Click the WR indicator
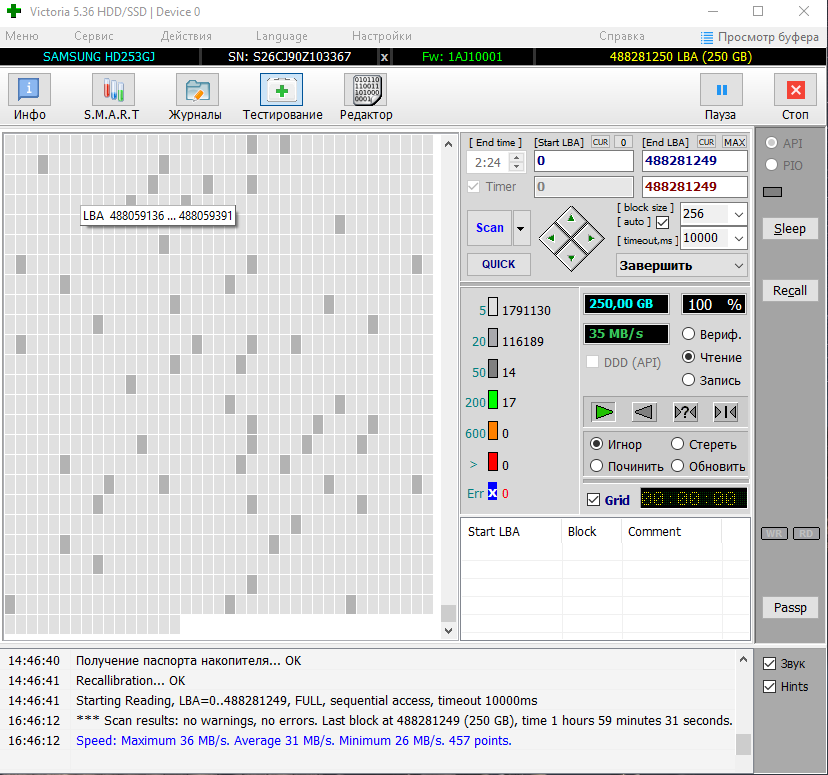 point(774,533)
